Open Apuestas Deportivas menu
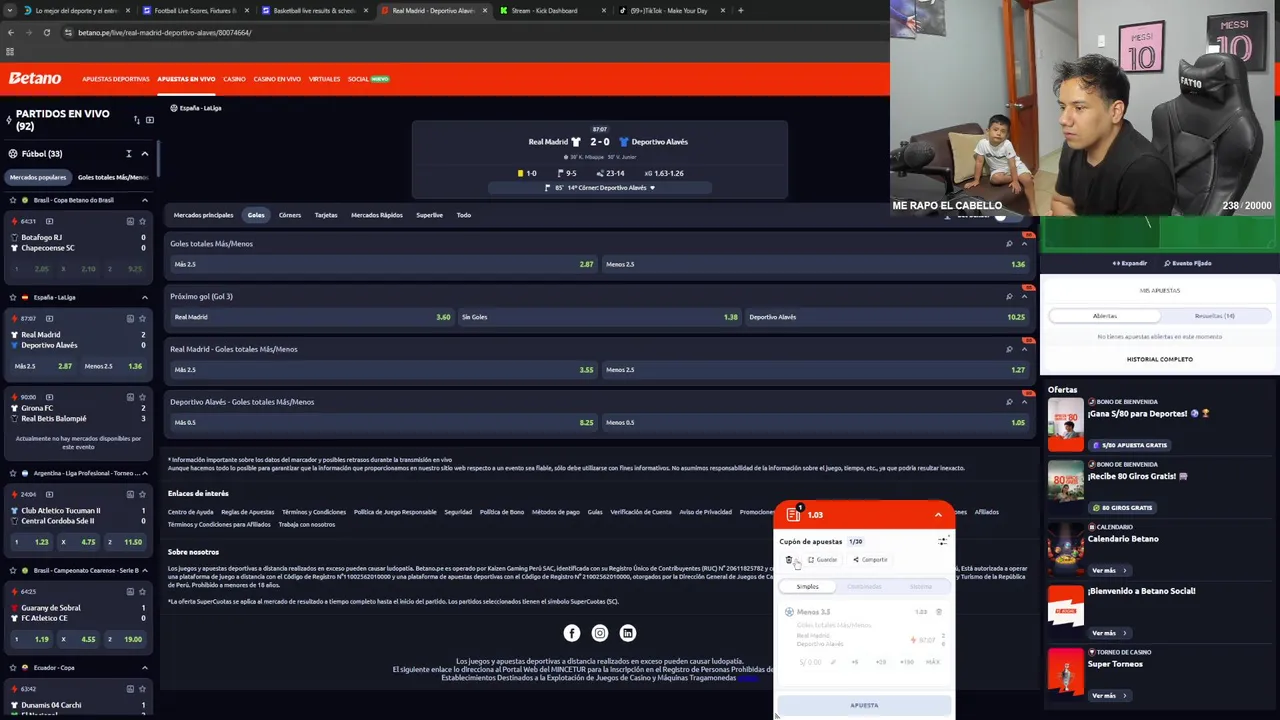 [x=116, y=79]
